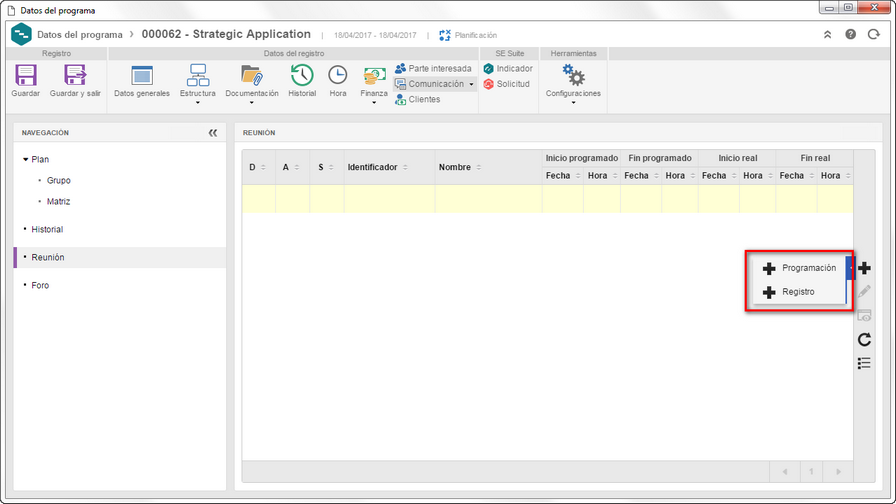Image resolution: width=896 pixels, height=504 pixels.
Task: Expand Configuraciones dropdown arrow
Action: pos(573,103)
